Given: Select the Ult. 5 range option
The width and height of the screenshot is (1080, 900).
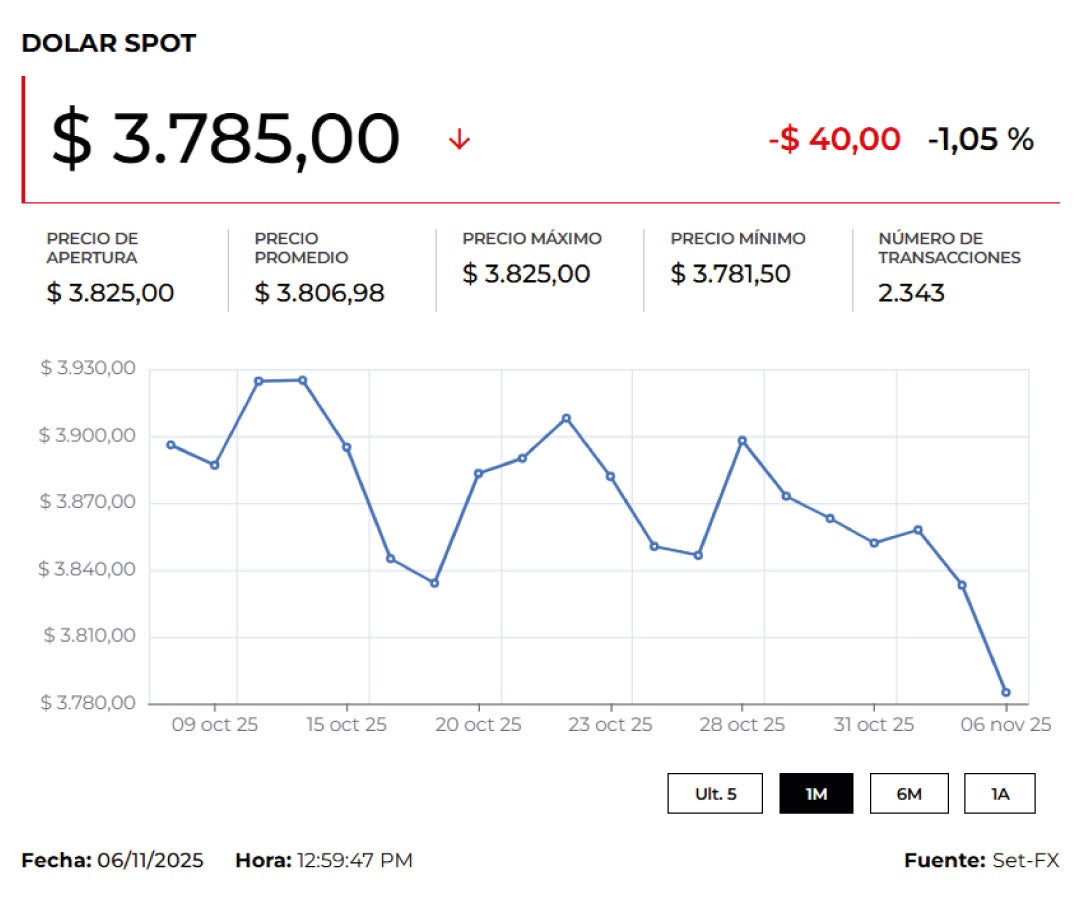Looking at the screenshot, I should [x=715, y=793].
